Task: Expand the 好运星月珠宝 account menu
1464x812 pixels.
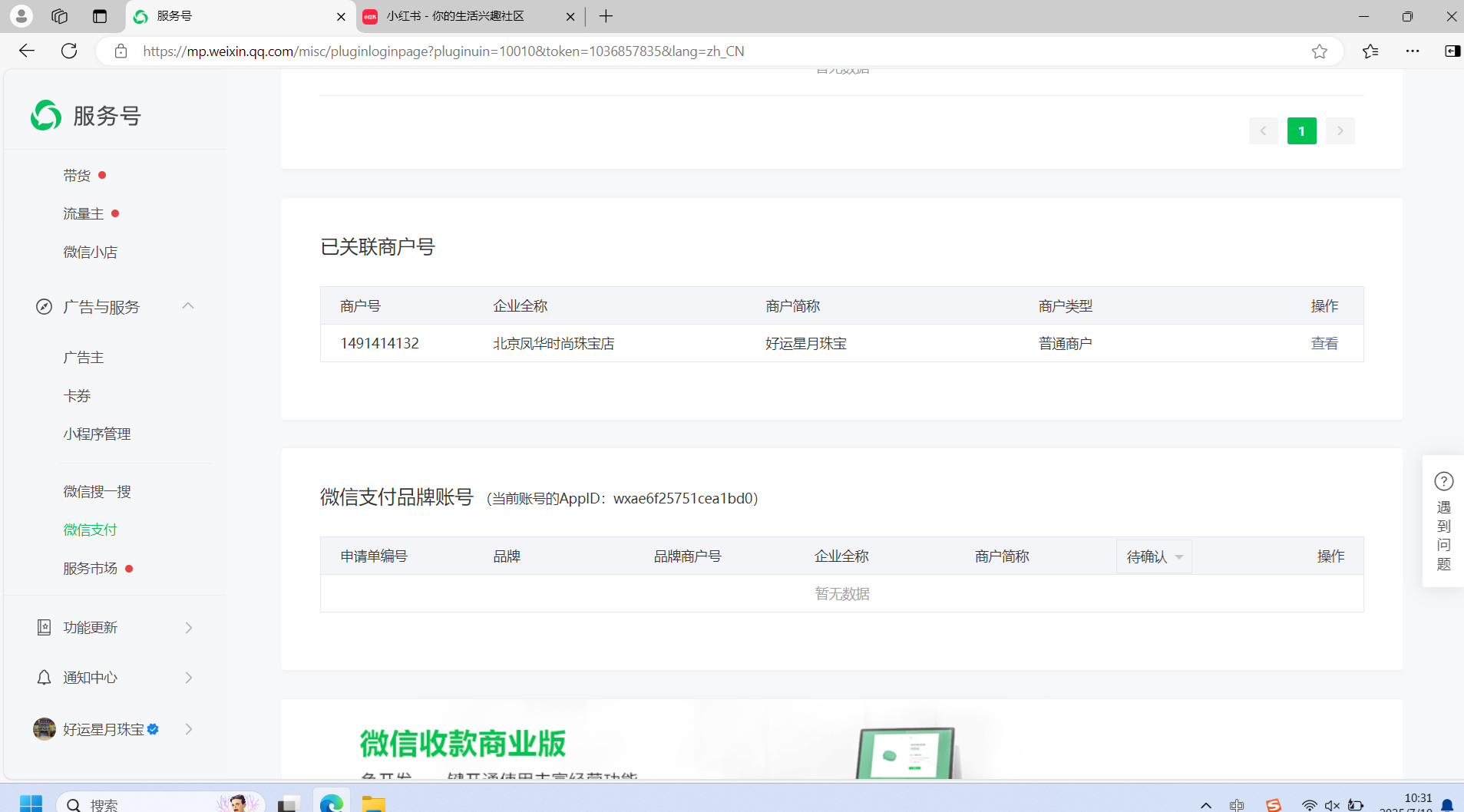Action: point(115,729)
